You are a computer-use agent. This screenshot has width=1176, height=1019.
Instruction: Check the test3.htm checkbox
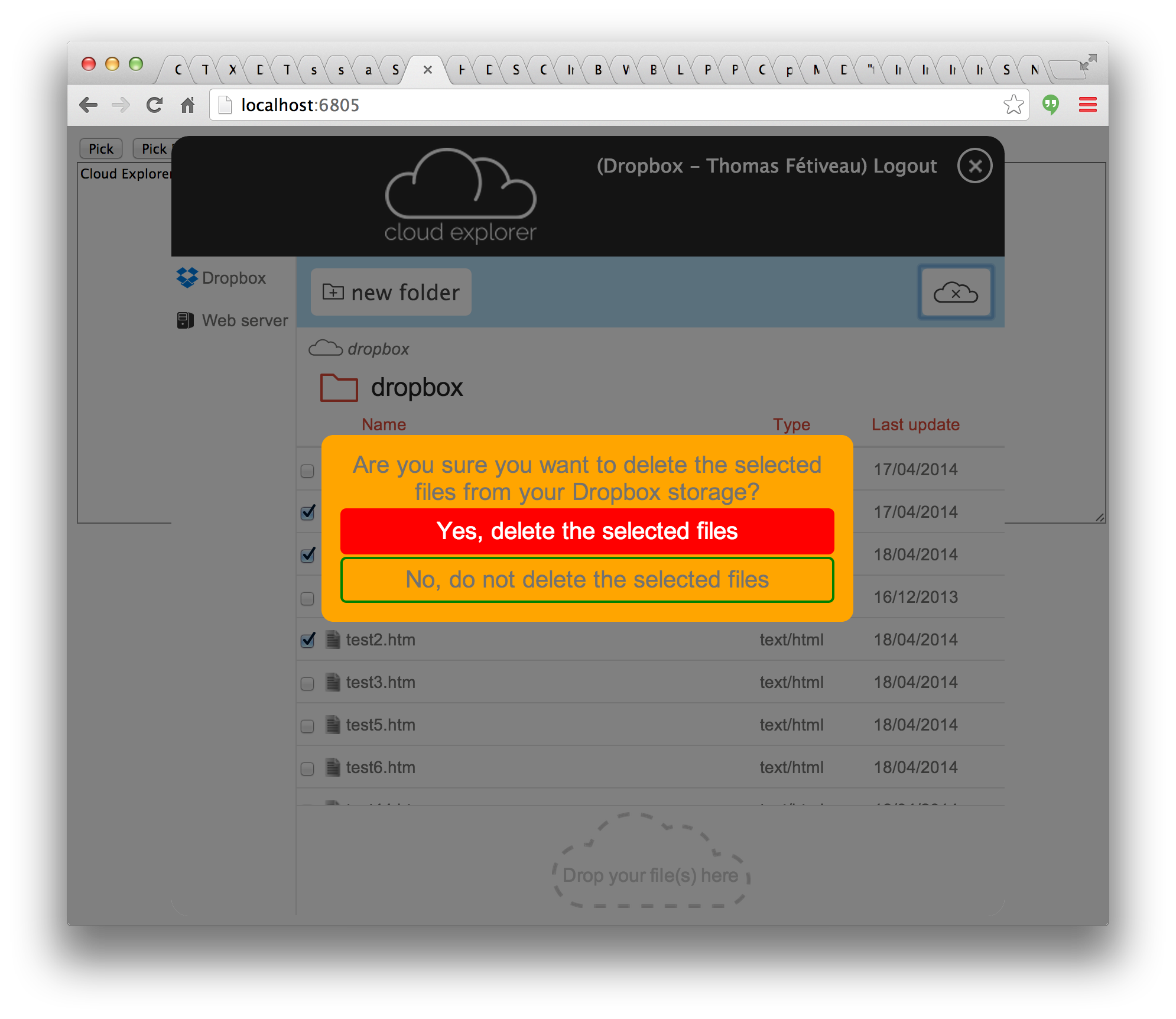coord(307,683)
